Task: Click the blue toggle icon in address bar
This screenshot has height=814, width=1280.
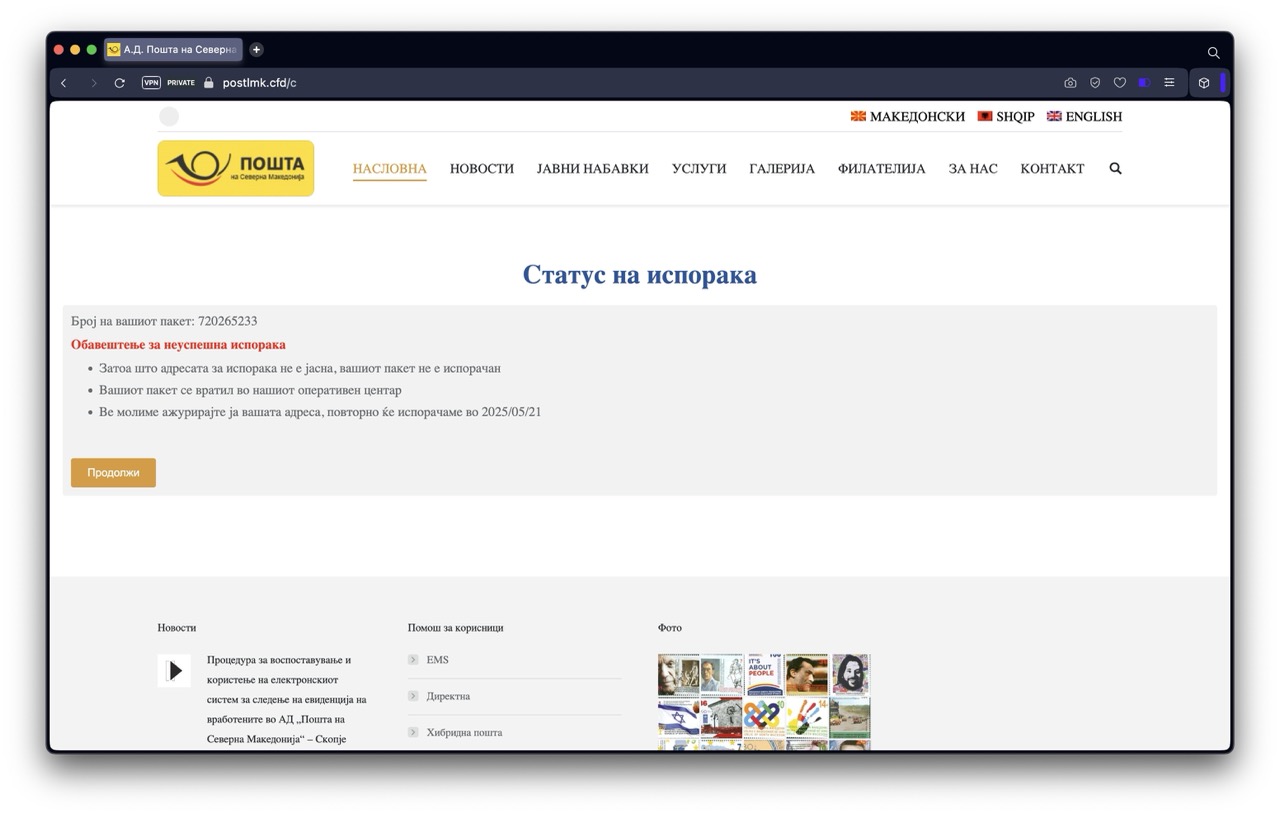Action: pyautogui.click(x=1144, y=83)
